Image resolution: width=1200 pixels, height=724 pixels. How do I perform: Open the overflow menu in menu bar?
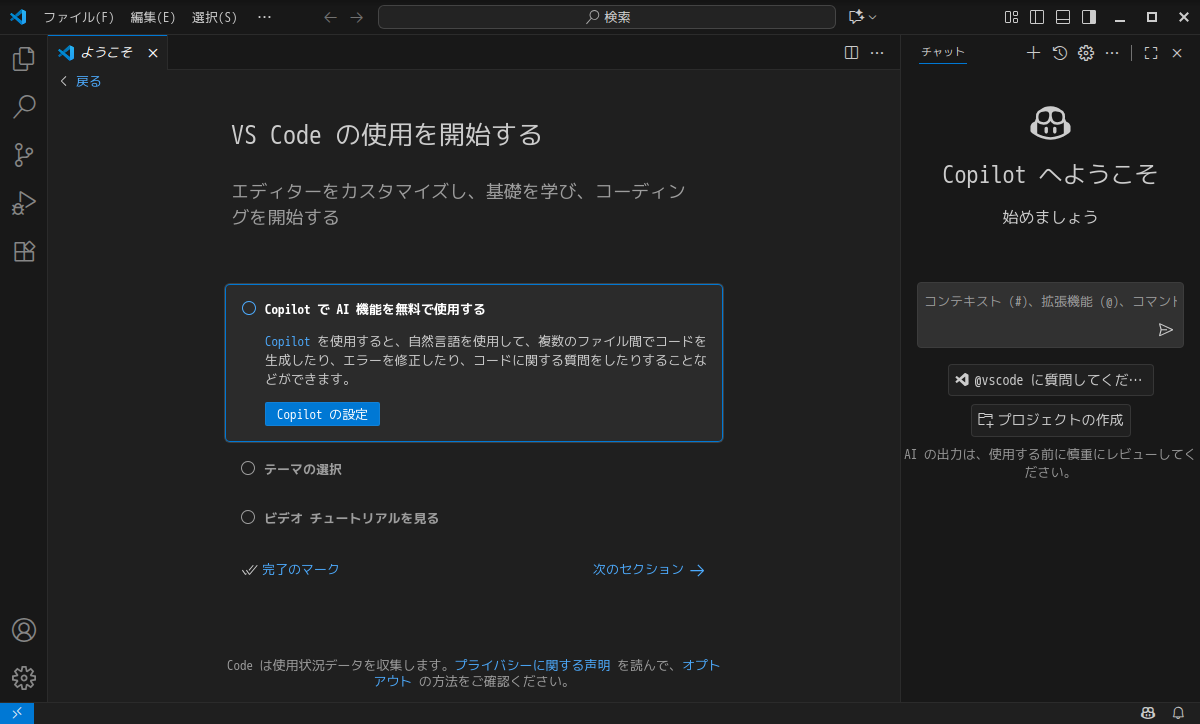click(264, 17)
